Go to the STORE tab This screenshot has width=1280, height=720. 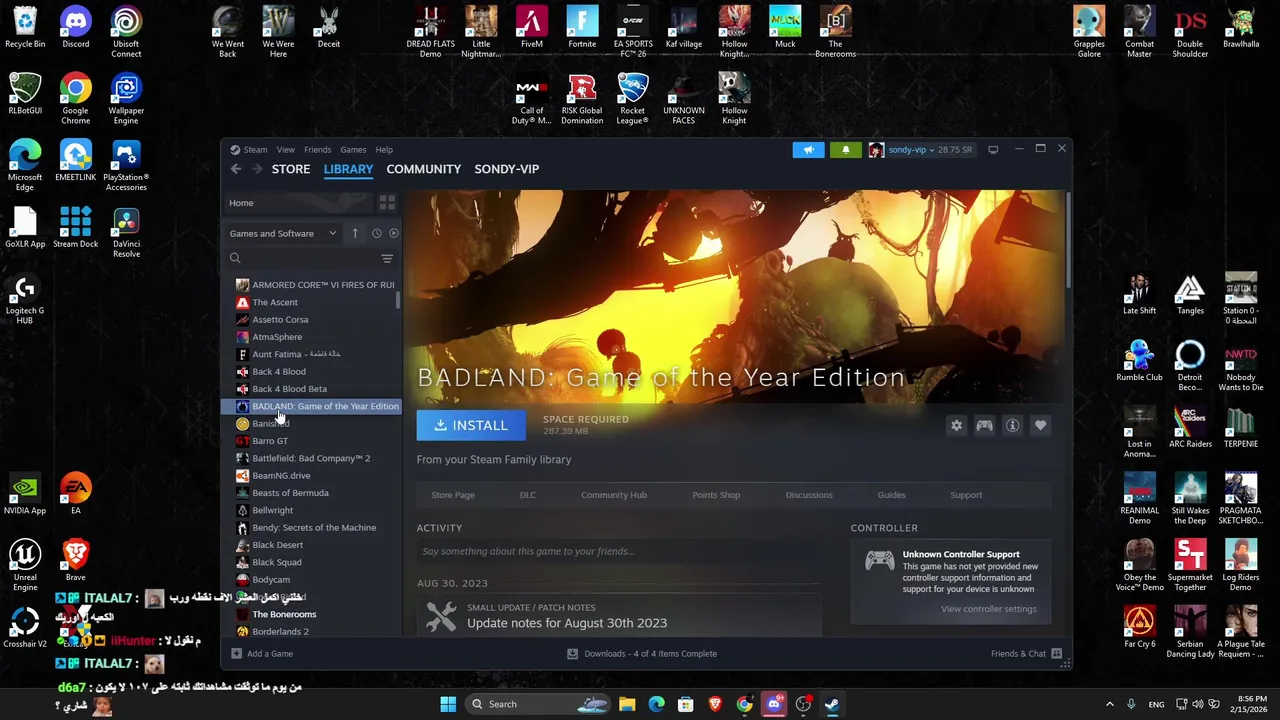[x=291, y=169]
